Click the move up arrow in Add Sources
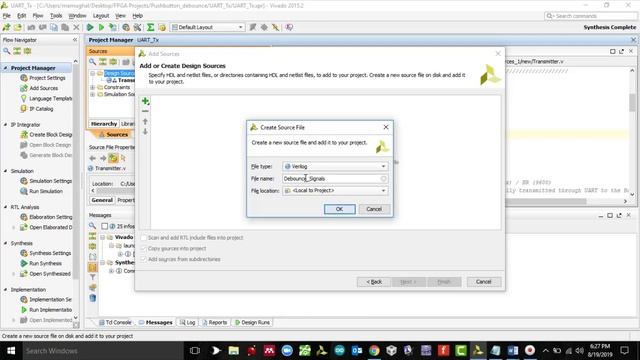Image resolution: width=640 pixels, height=360 pixels. (145, 121)
